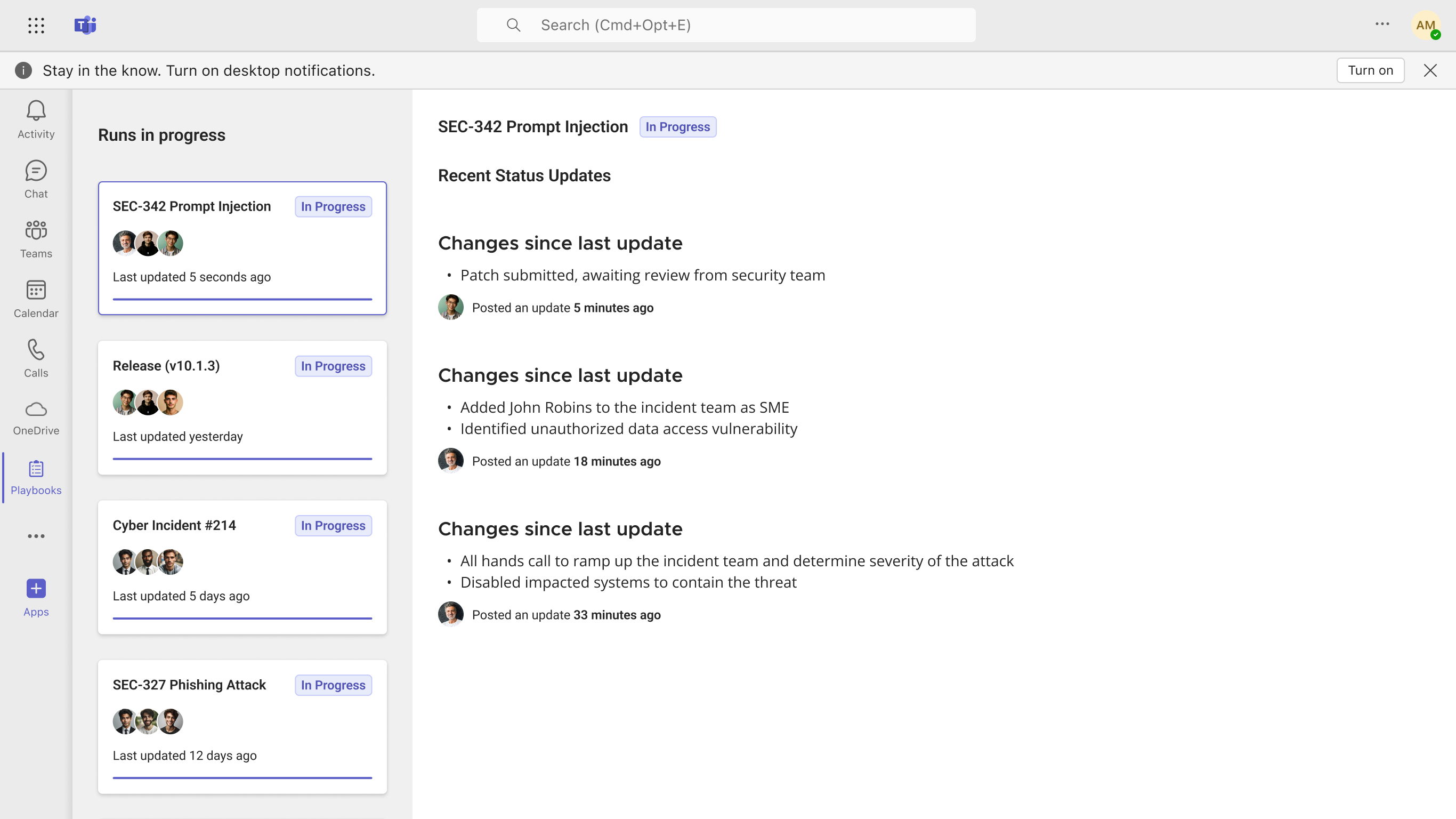Open the SEC-327 Phishing Attack run
Image resolution: width=1456 pixels, height=819 pixels.
click(x=189, y=685)
